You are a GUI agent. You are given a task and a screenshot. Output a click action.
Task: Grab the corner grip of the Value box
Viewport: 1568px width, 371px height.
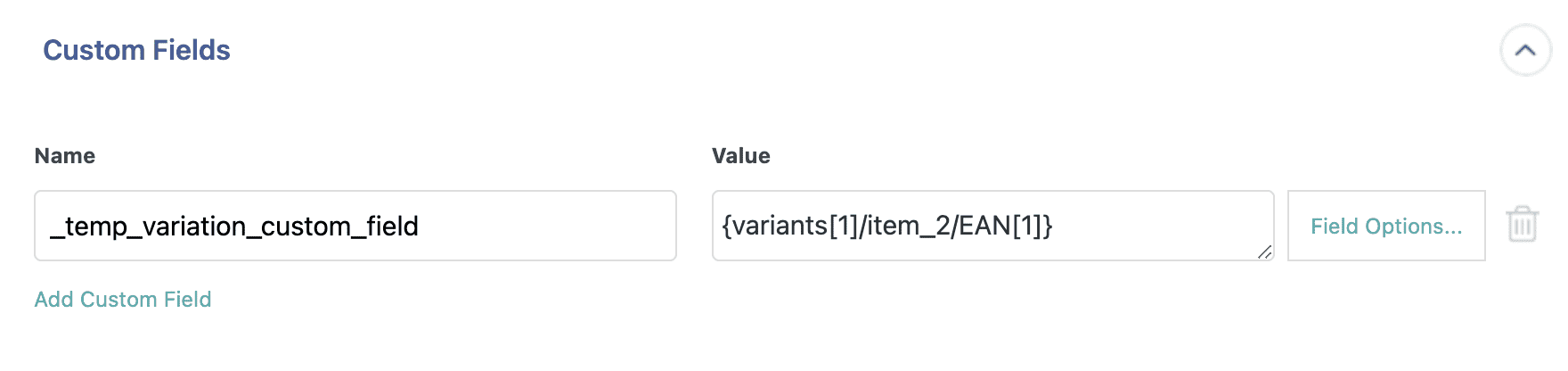[1264, 252]
